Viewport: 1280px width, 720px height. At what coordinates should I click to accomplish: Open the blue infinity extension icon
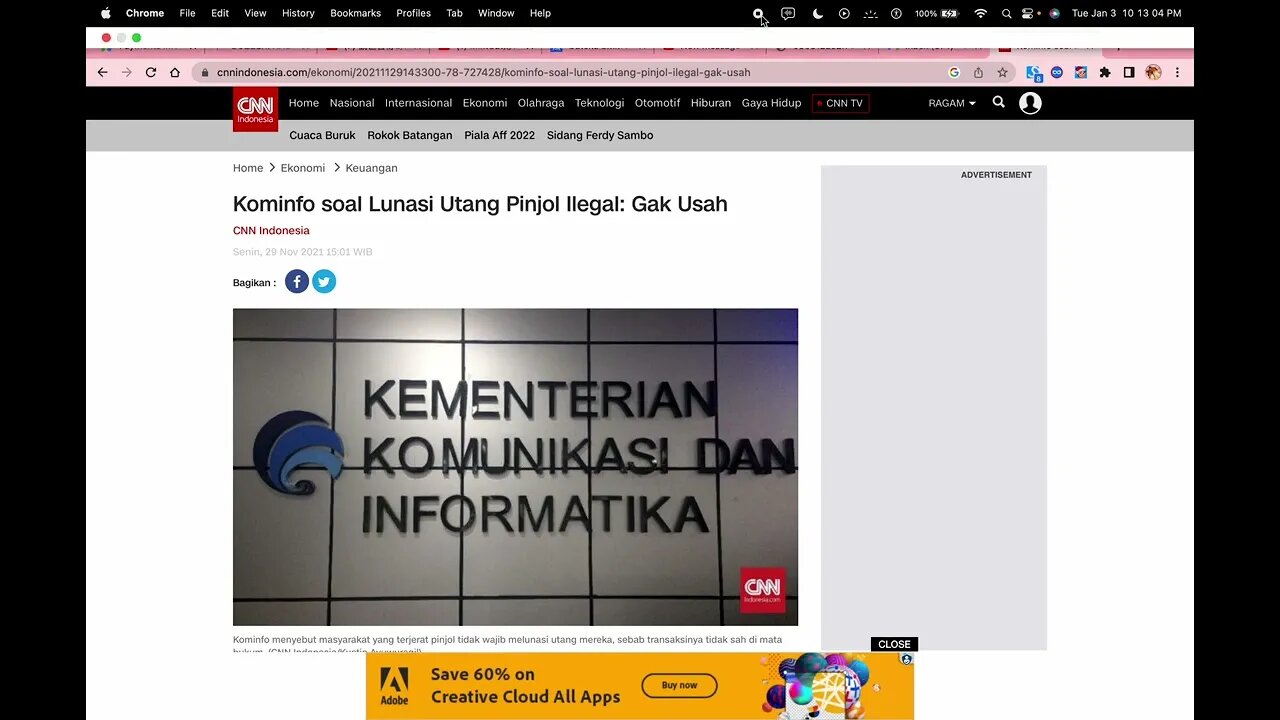point(1057,72)
